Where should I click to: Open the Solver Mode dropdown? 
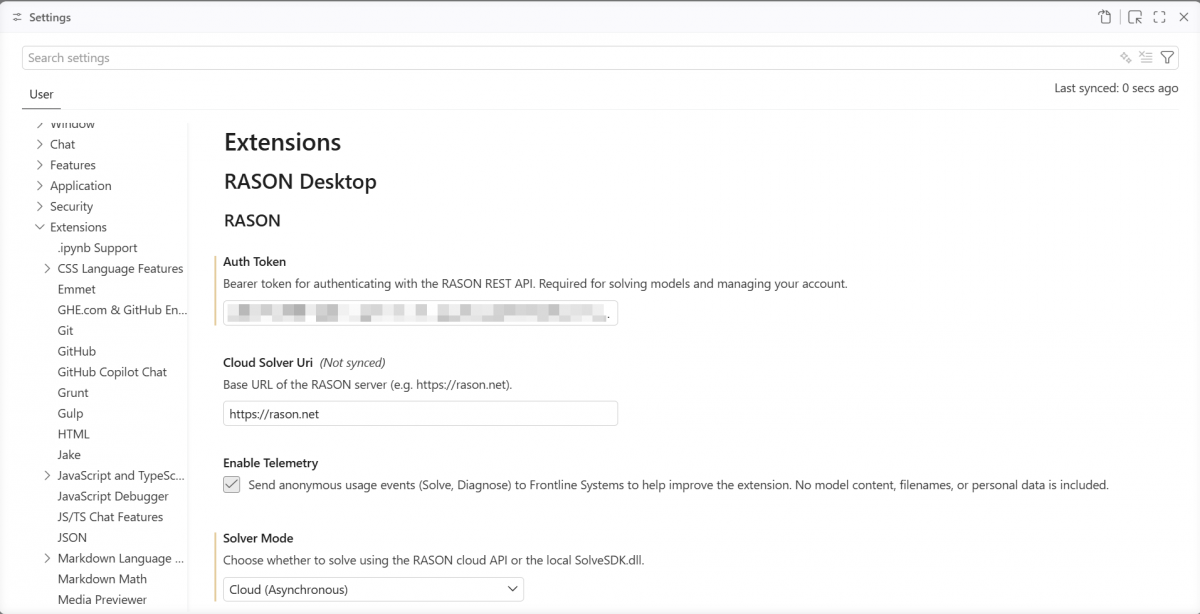point(373,590)
